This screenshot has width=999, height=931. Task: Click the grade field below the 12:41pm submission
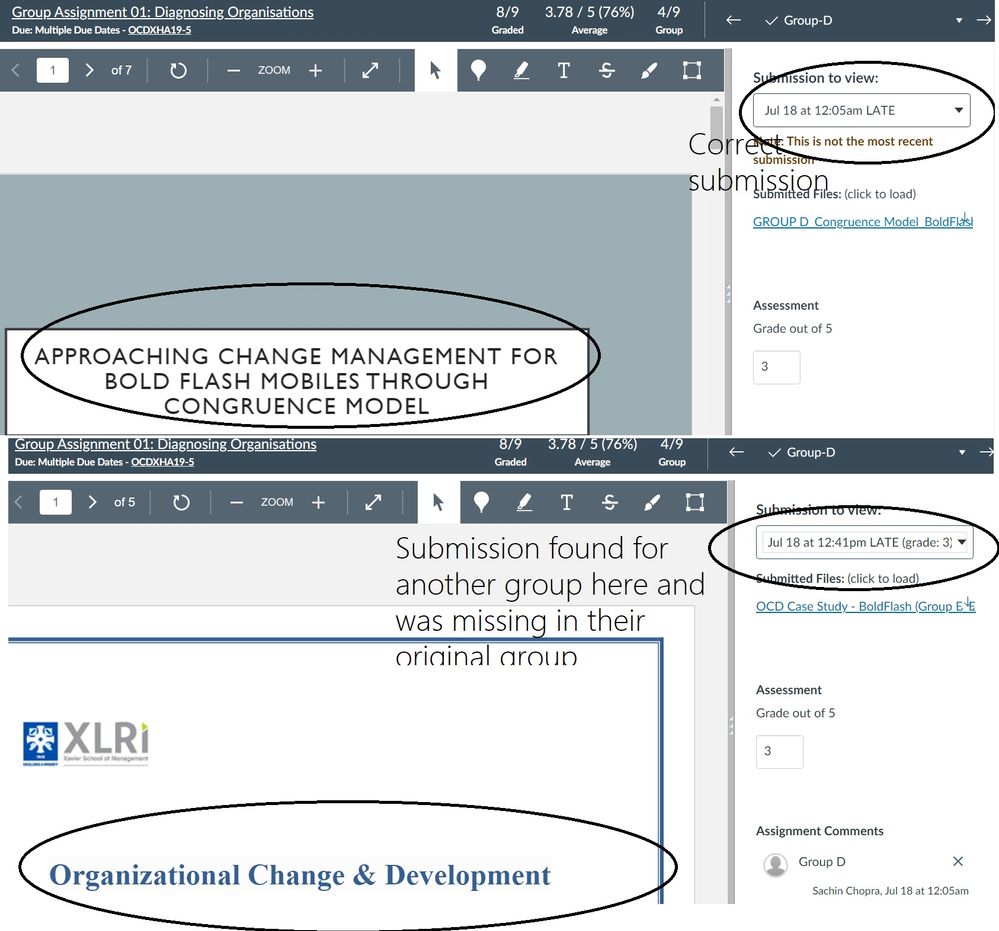(x=779, y=751)
